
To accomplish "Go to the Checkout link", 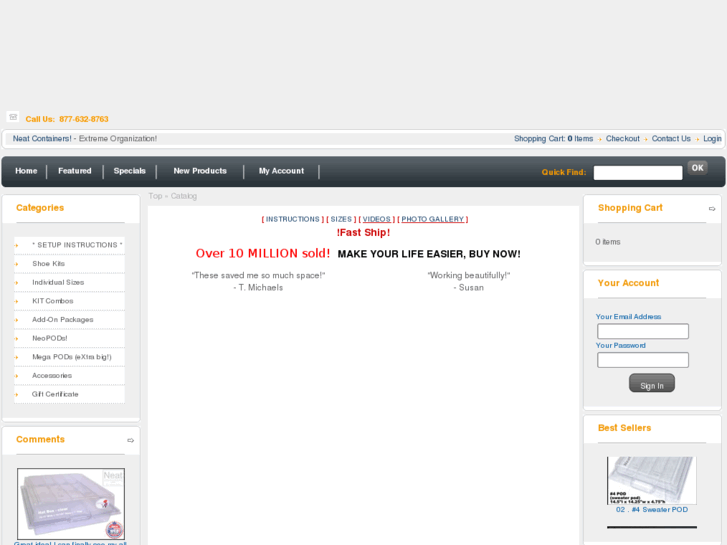I will (x=623, y=139).
